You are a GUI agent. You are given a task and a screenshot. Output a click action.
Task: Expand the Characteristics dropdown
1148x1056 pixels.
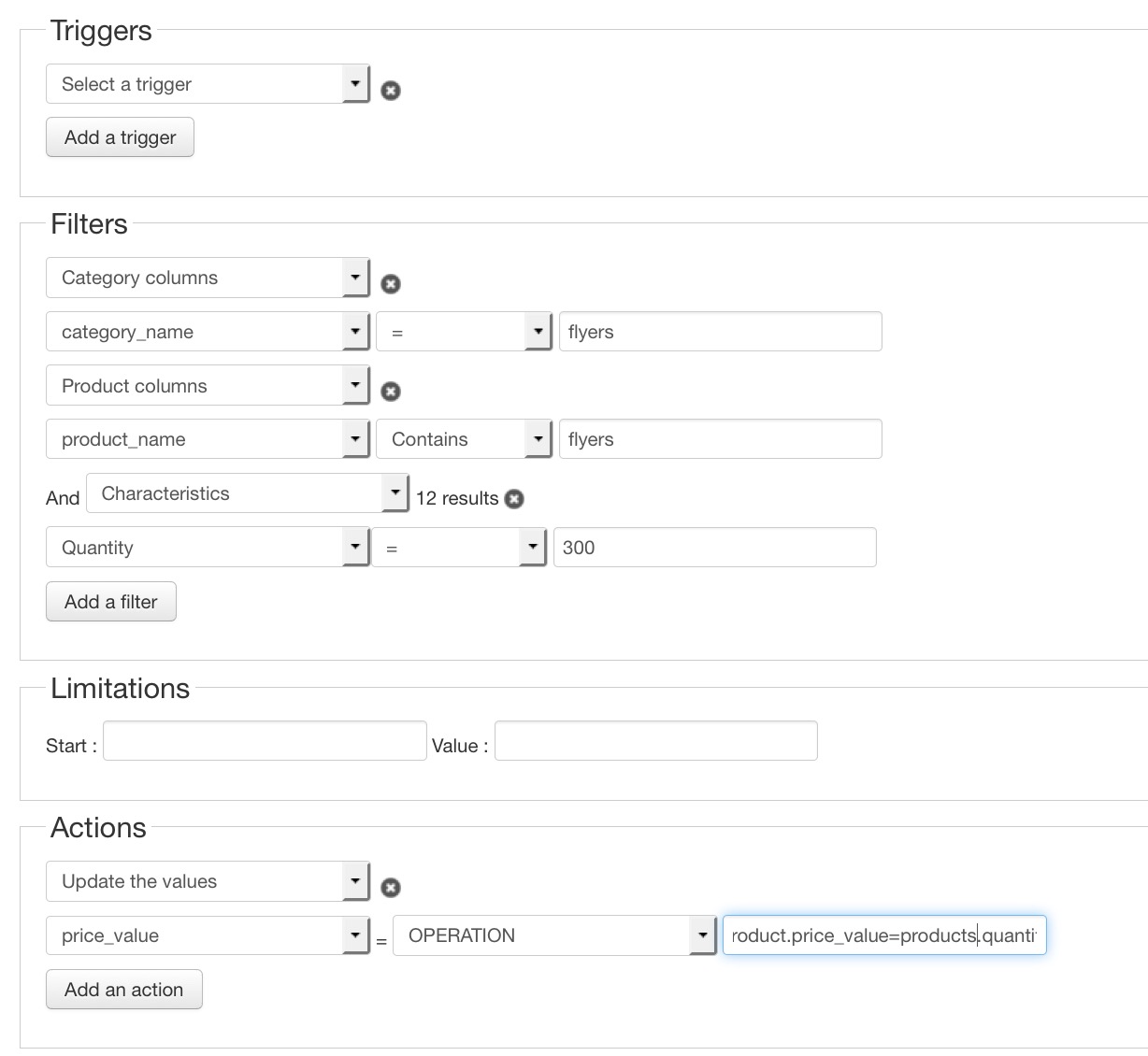click(x=248, y=493)
